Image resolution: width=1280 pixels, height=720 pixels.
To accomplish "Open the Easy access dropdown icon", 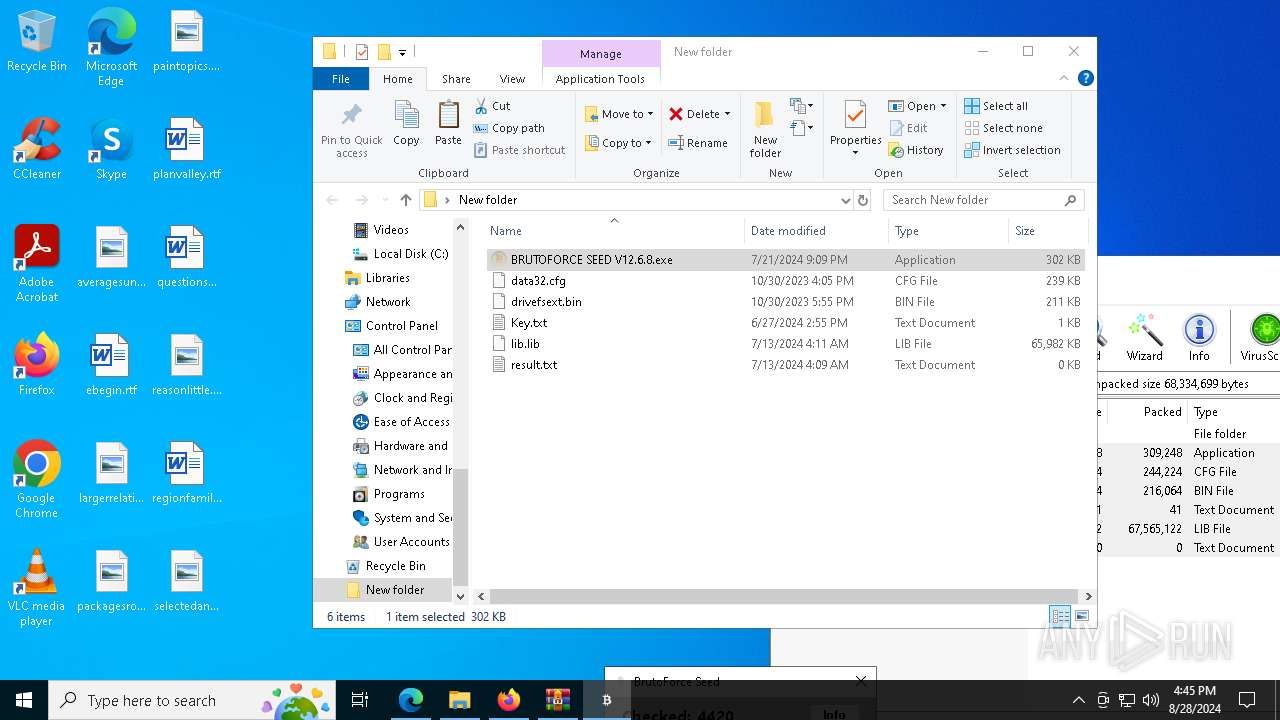I will coord(801,128).
